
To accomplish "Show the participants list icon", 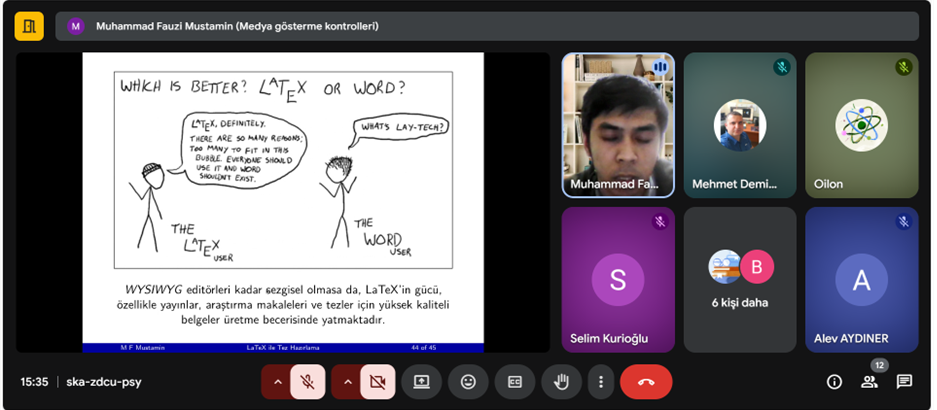I will click(869, 381).
